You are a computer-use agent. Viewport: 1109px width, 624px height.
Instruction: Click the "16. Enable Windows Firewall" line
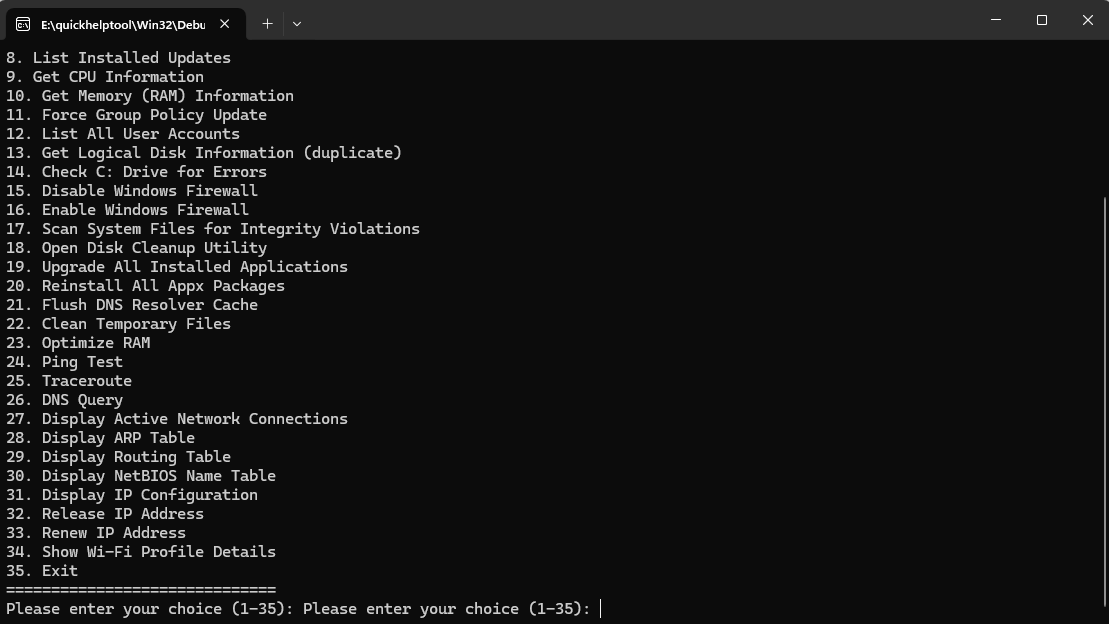[127, 209]
